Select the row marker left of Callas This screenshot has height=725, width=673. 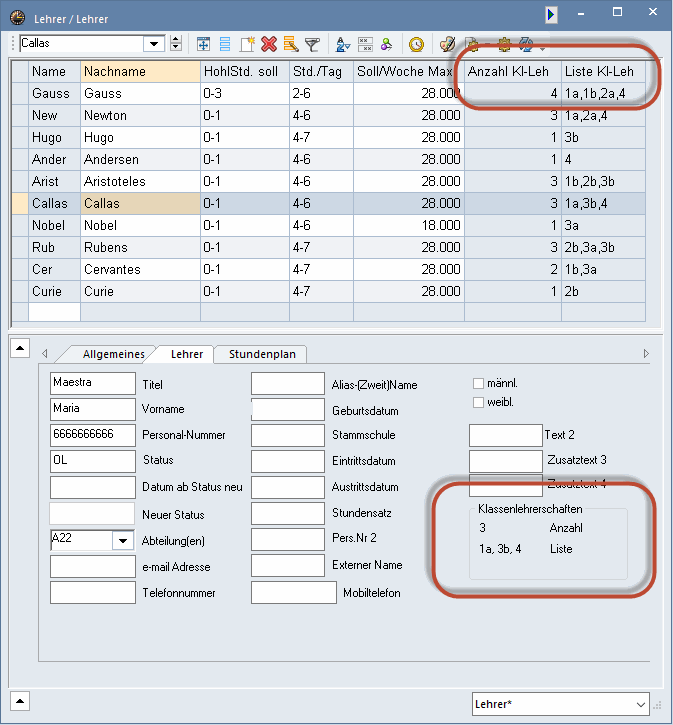click(x=20, y=204)
